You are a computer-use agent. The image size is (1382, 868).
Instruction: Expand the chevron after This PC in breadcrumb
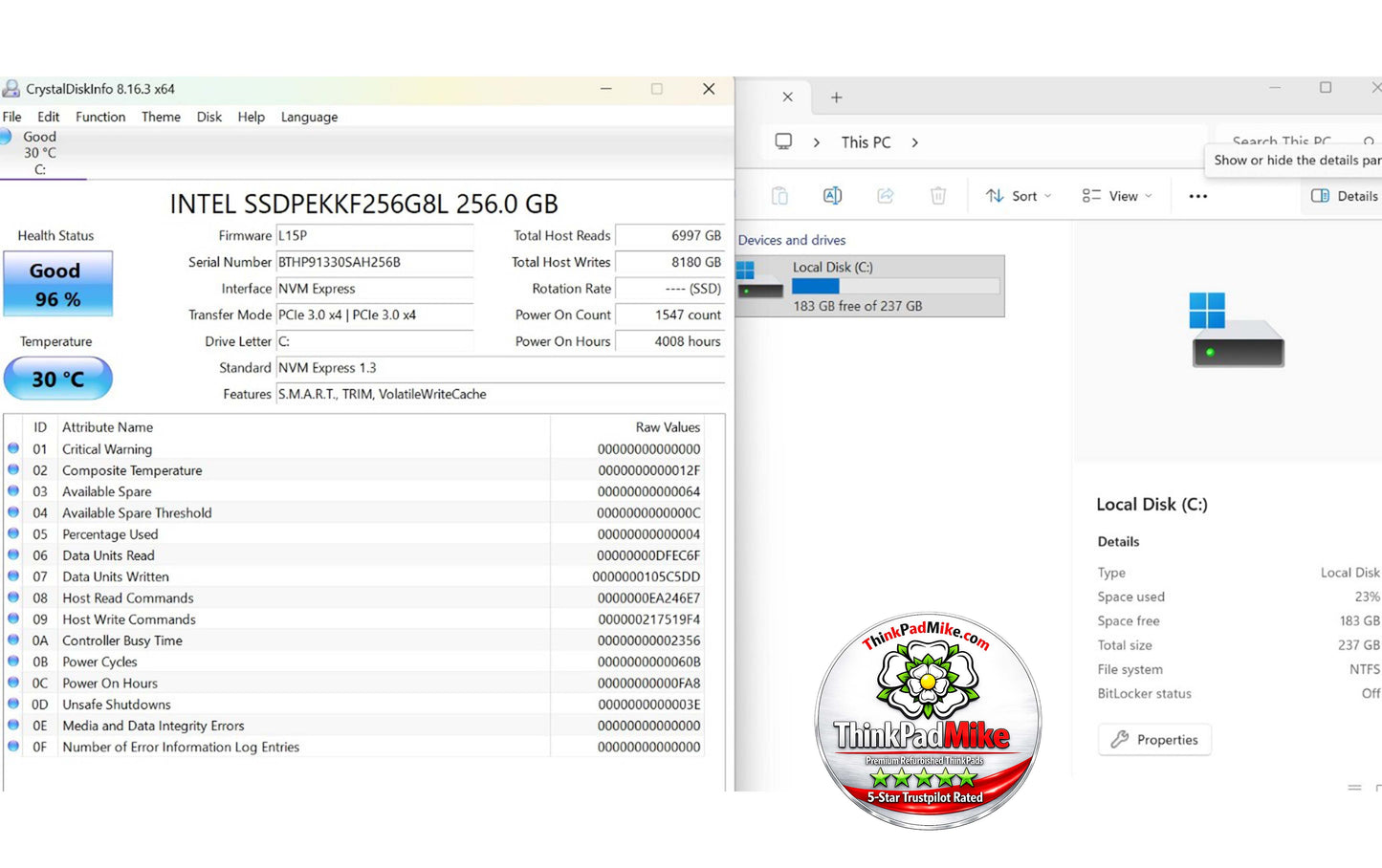915,142
